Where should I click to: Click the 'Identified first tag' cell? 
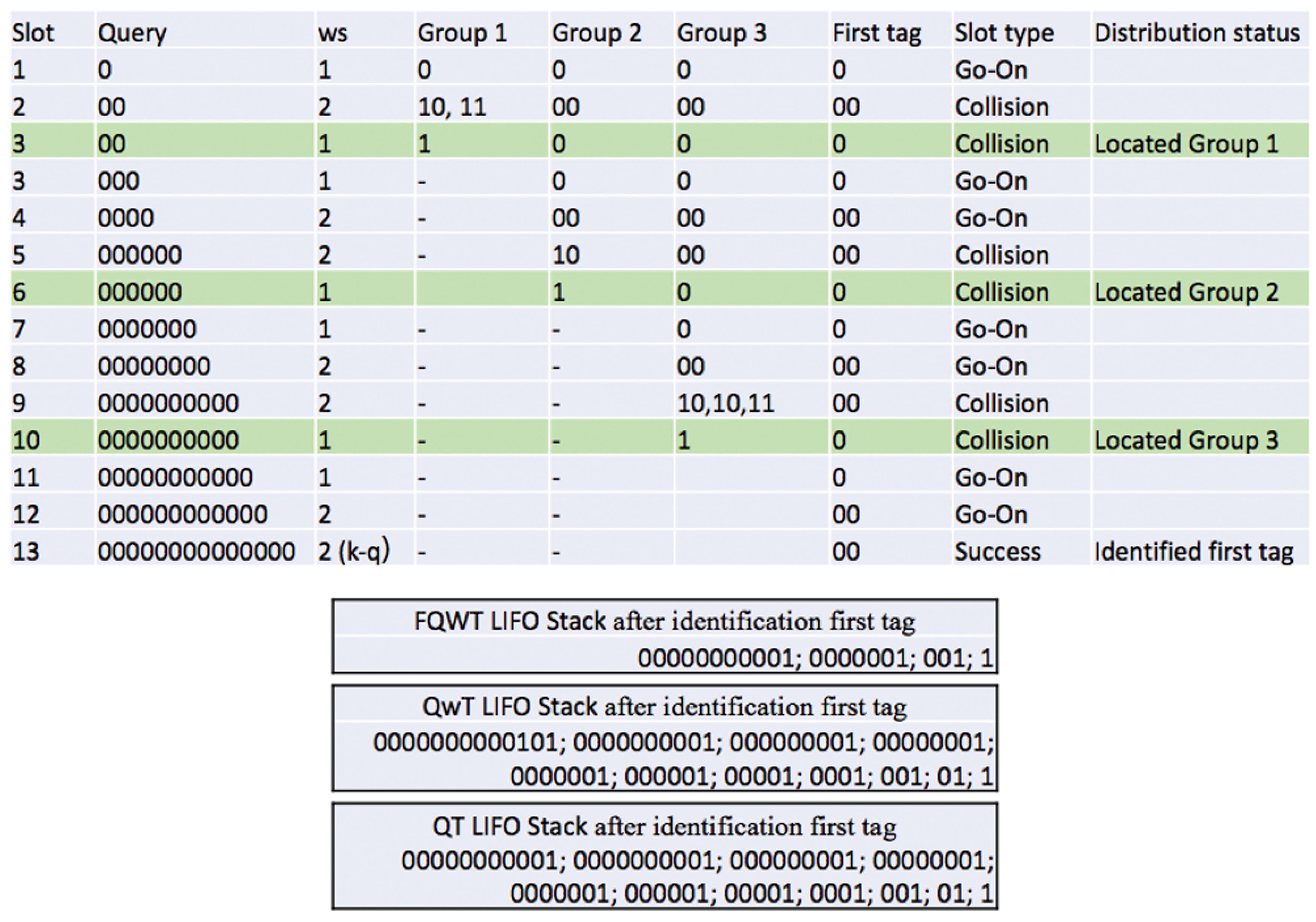point(1194,552)
